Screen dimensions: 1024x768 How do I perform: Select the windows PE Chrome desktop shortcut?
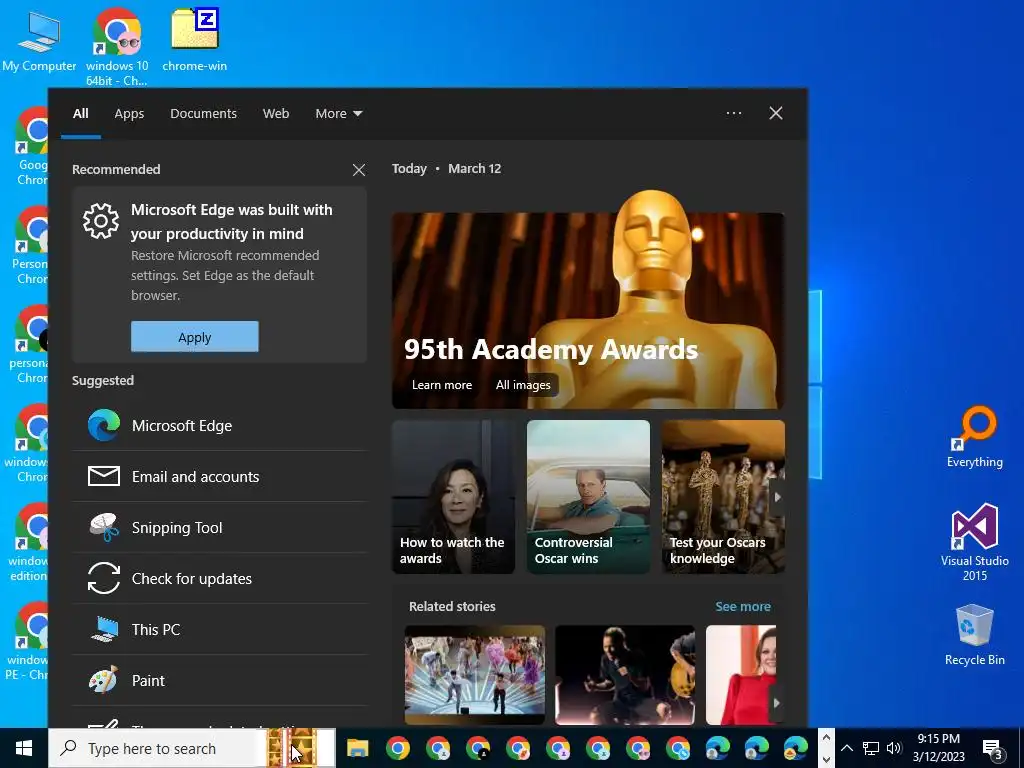coord(27,641)
